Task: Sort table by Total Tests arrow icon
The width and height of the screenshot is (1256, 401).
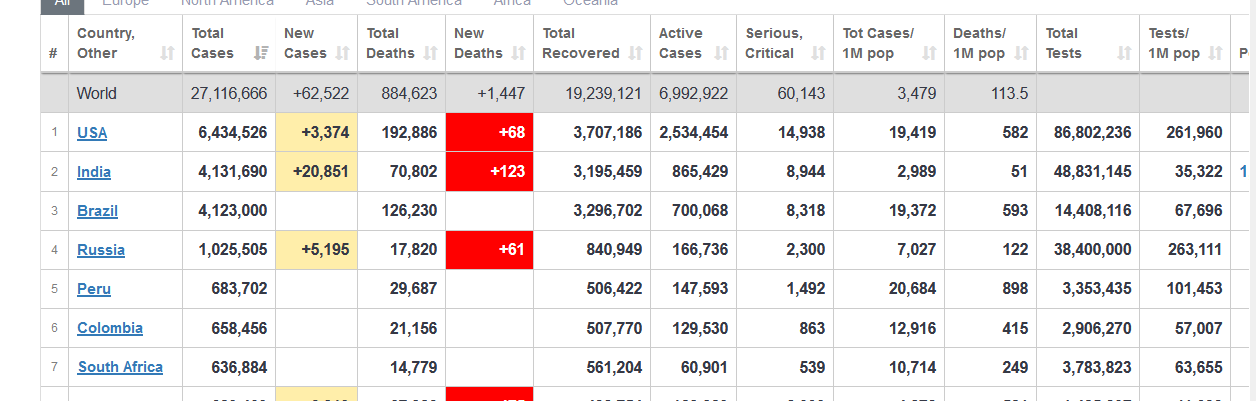Action: tap(1124, 53)
